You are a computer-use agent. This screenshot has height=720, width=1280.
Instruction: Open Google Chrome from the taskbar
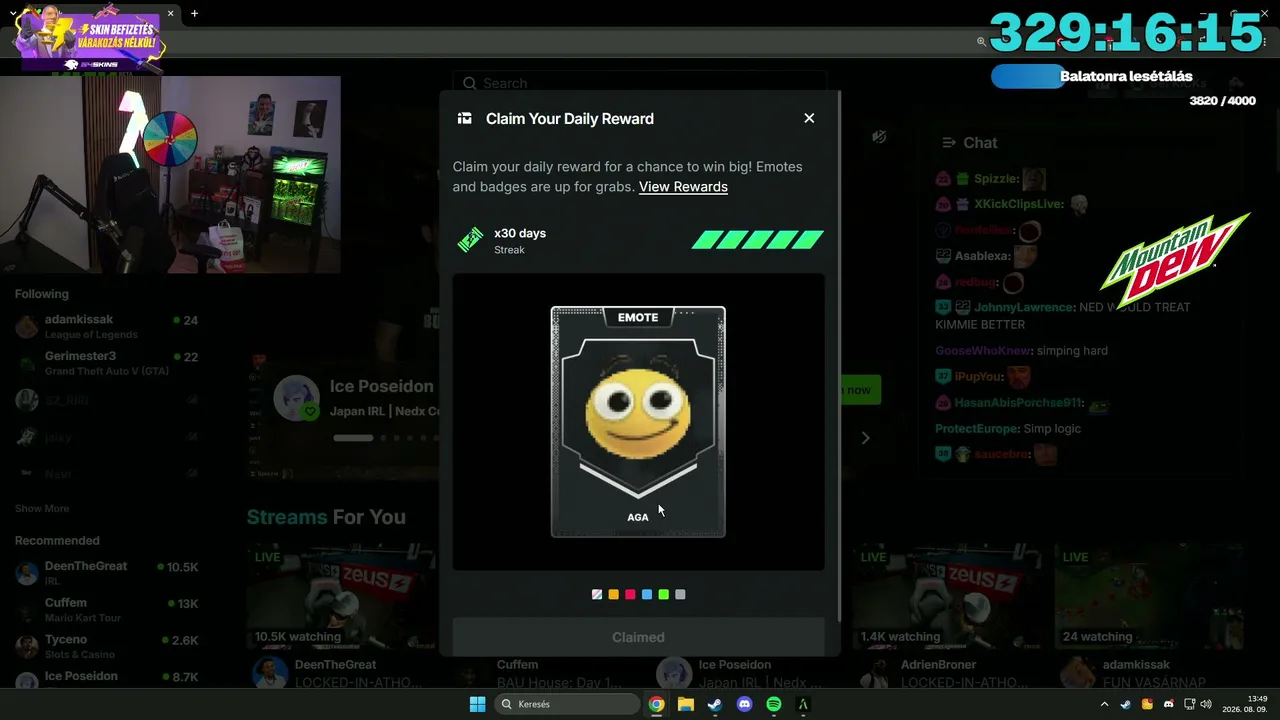[x=656, y=704]
